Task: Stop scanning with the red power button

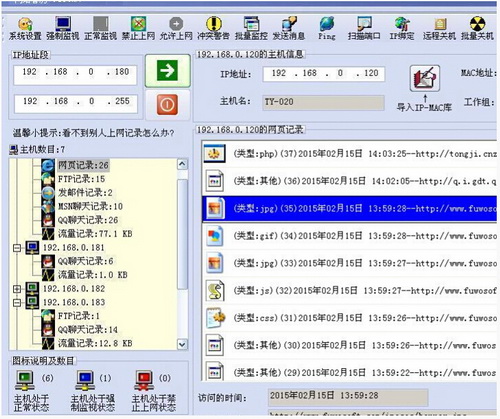Action: tap(168, 105)
